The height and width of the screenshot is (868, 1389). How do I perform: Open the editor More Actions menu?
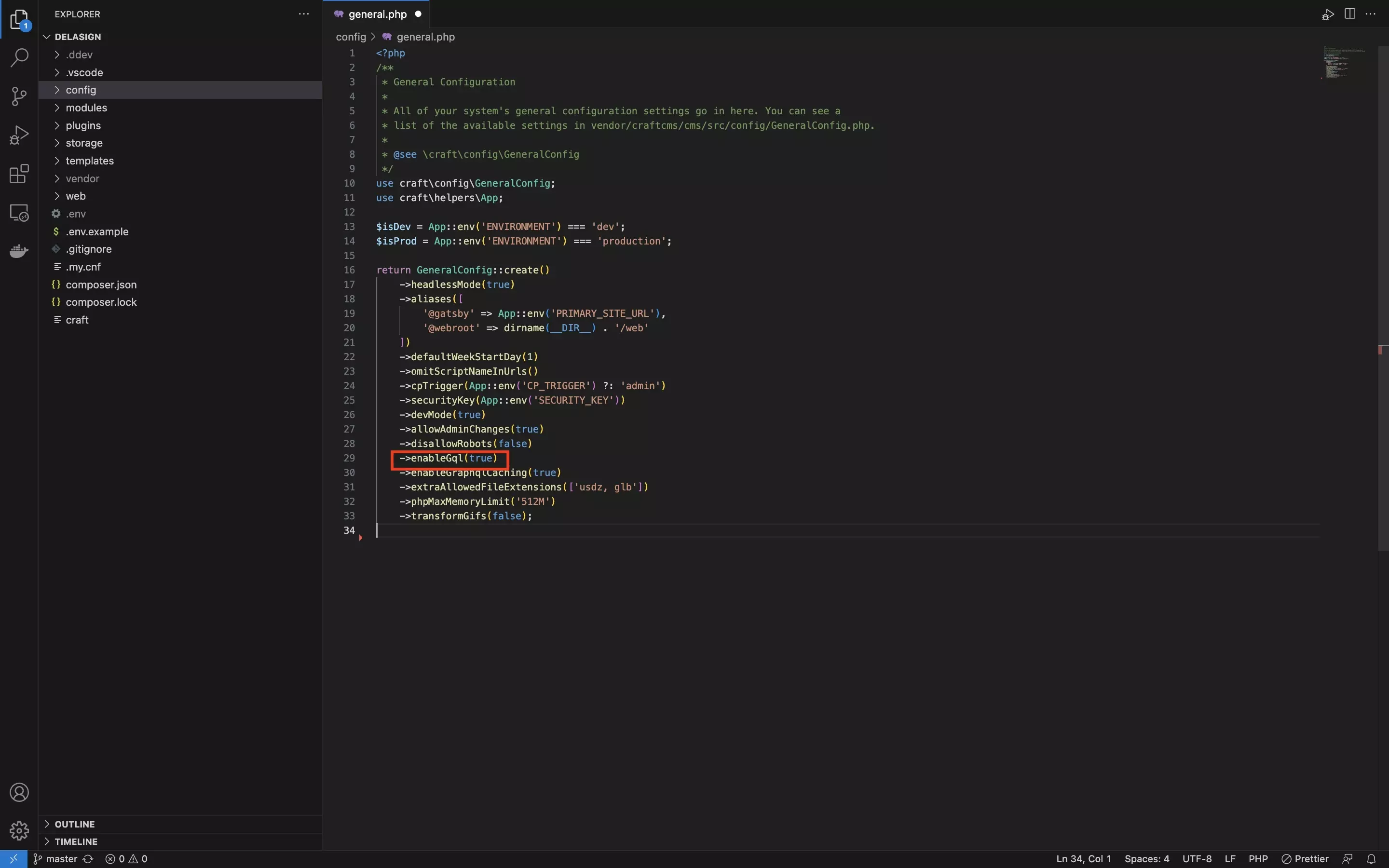click(x=1371, y=14)
